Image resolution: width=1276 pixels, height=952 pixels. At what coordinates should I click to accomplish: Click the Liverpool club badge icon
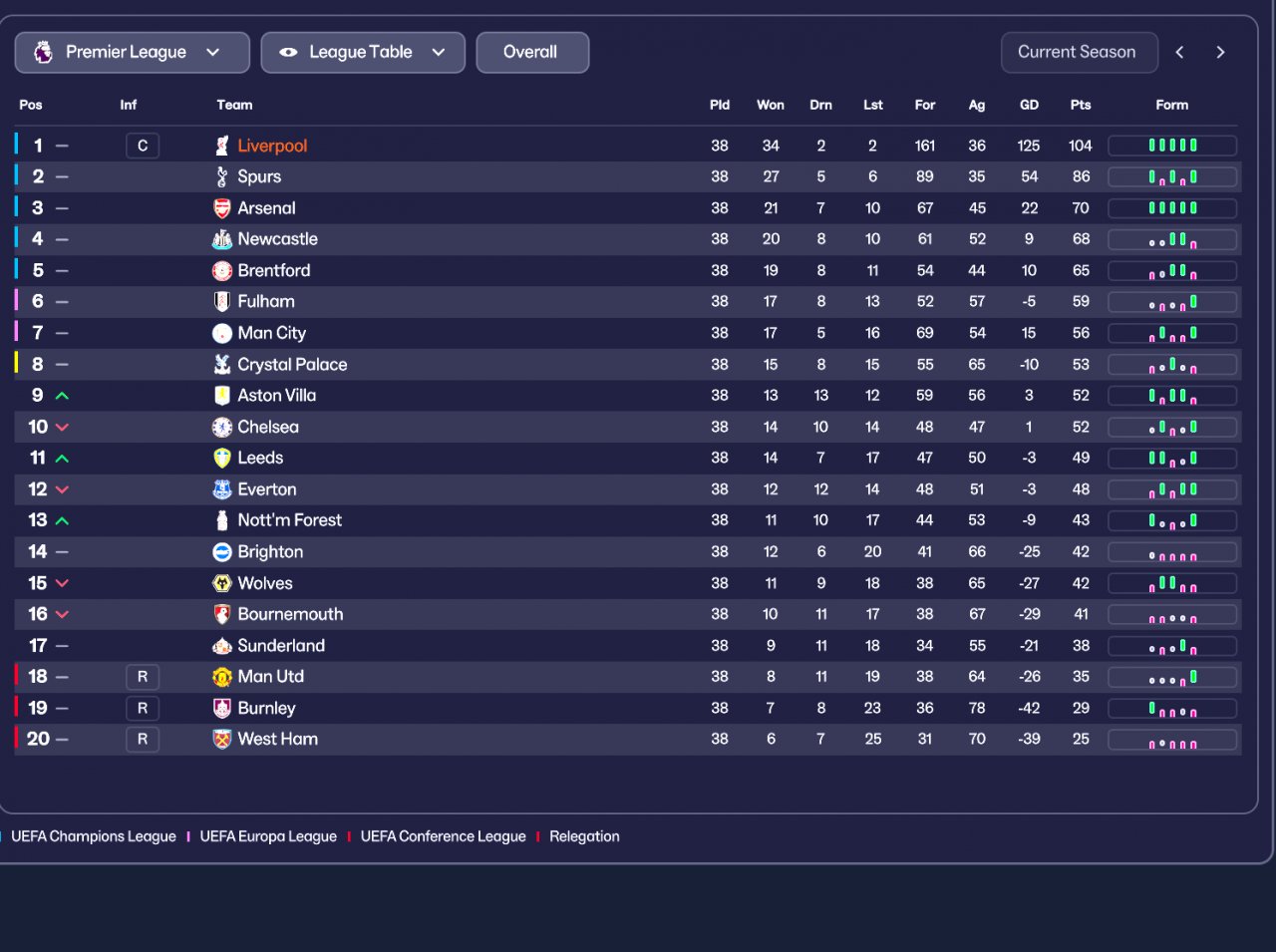point(222,146)
